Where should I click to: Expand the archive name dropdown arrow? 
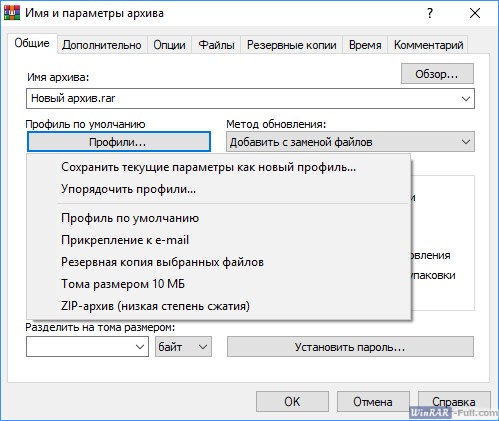[466, 99]
